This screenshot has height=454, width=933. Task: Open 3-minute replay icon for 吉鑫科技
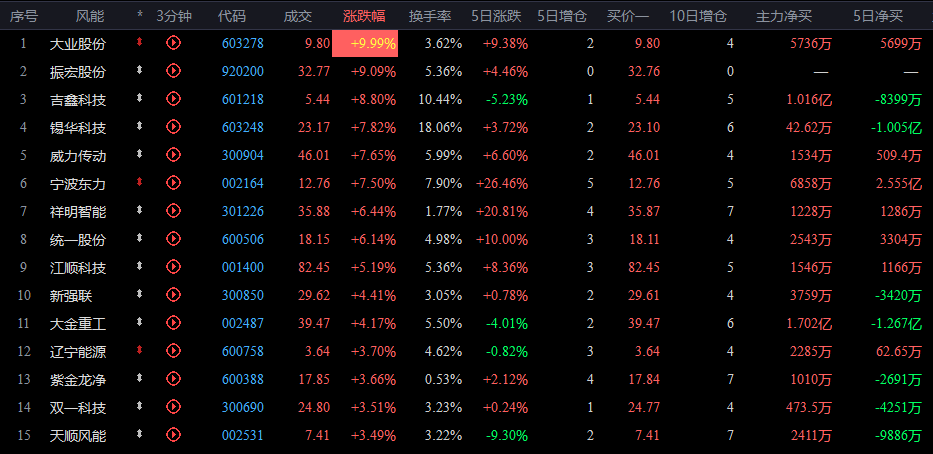point(173,99)
